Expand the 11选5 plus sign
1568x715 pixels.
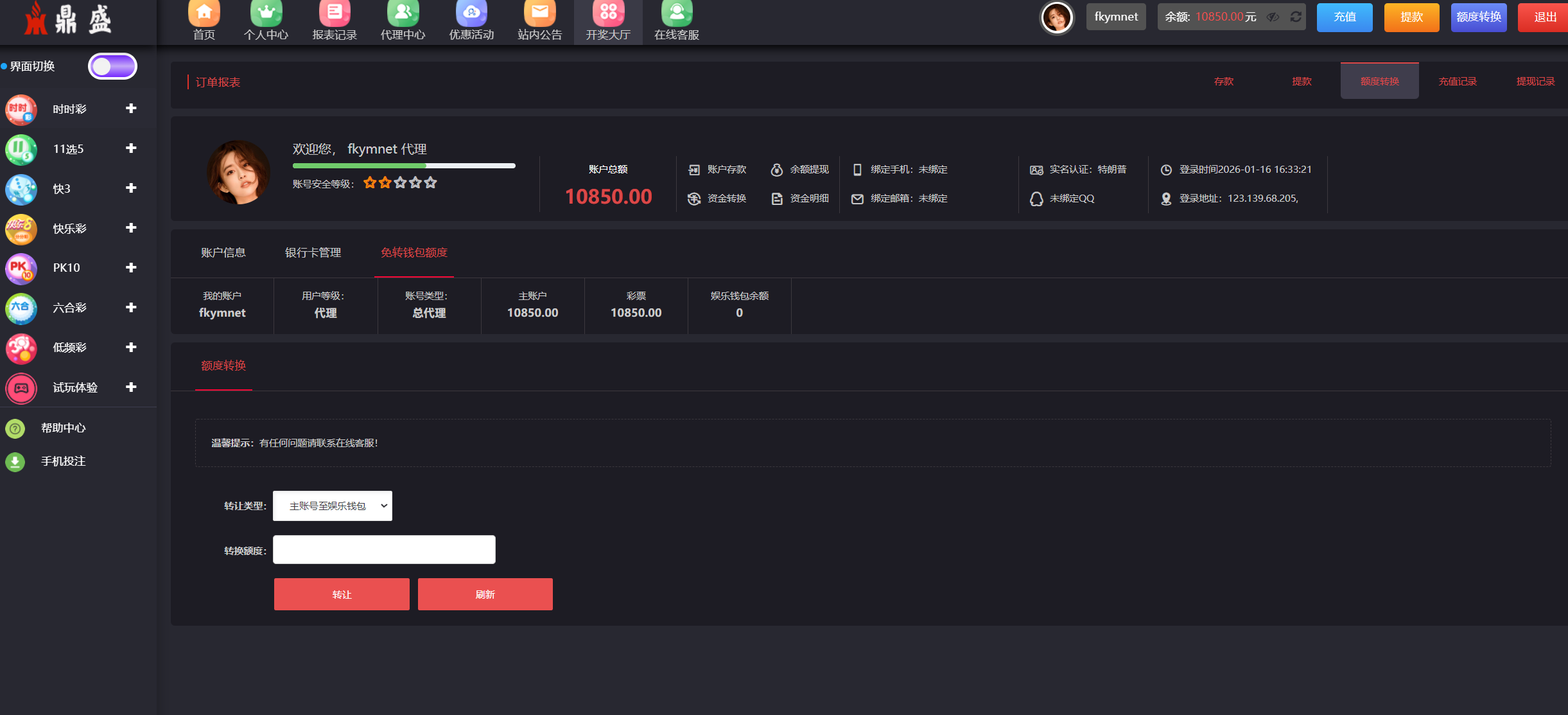click(x=131, y=148)
